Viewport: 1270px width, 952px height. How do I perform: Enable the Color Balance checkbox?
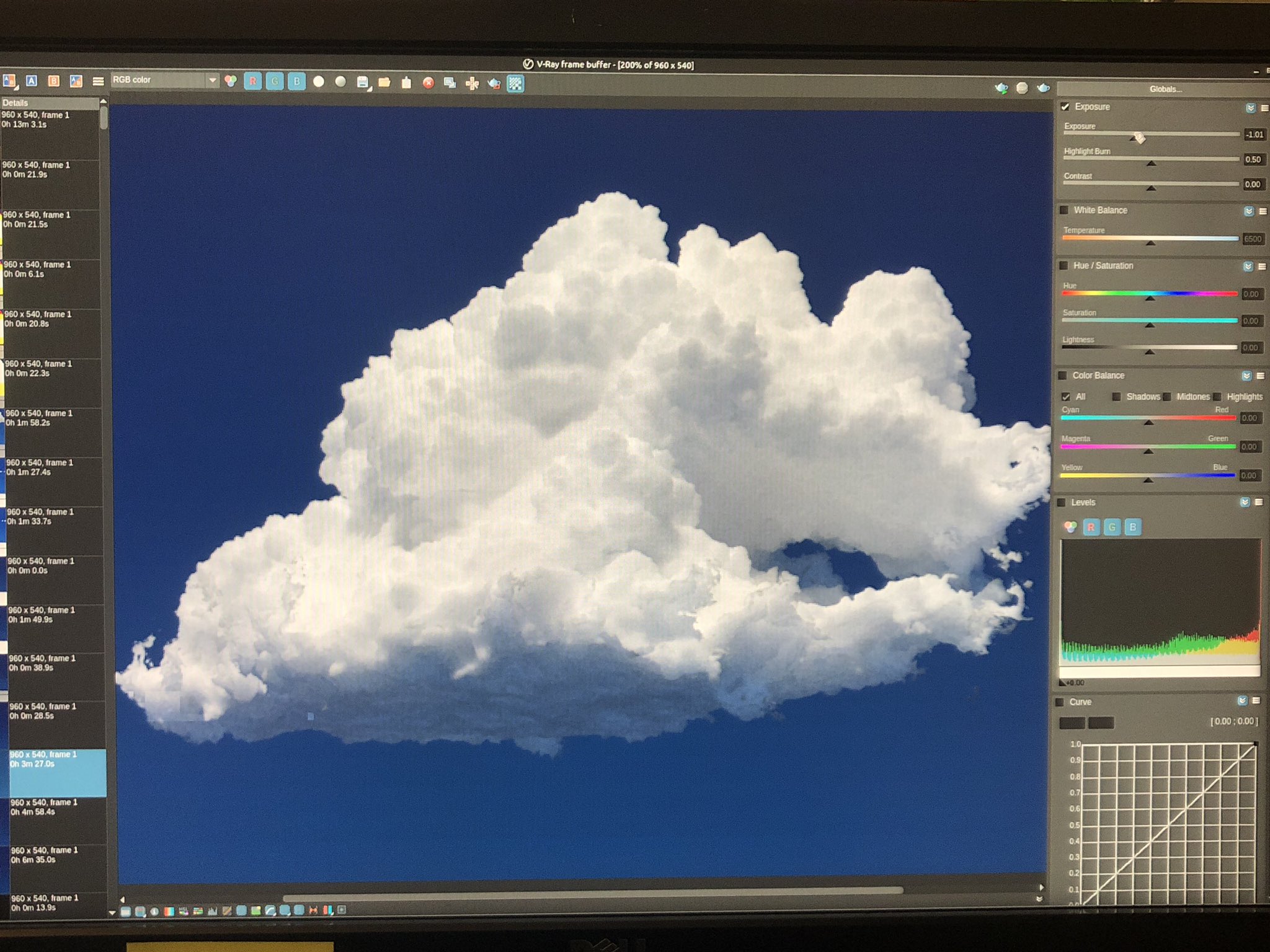1062,376
